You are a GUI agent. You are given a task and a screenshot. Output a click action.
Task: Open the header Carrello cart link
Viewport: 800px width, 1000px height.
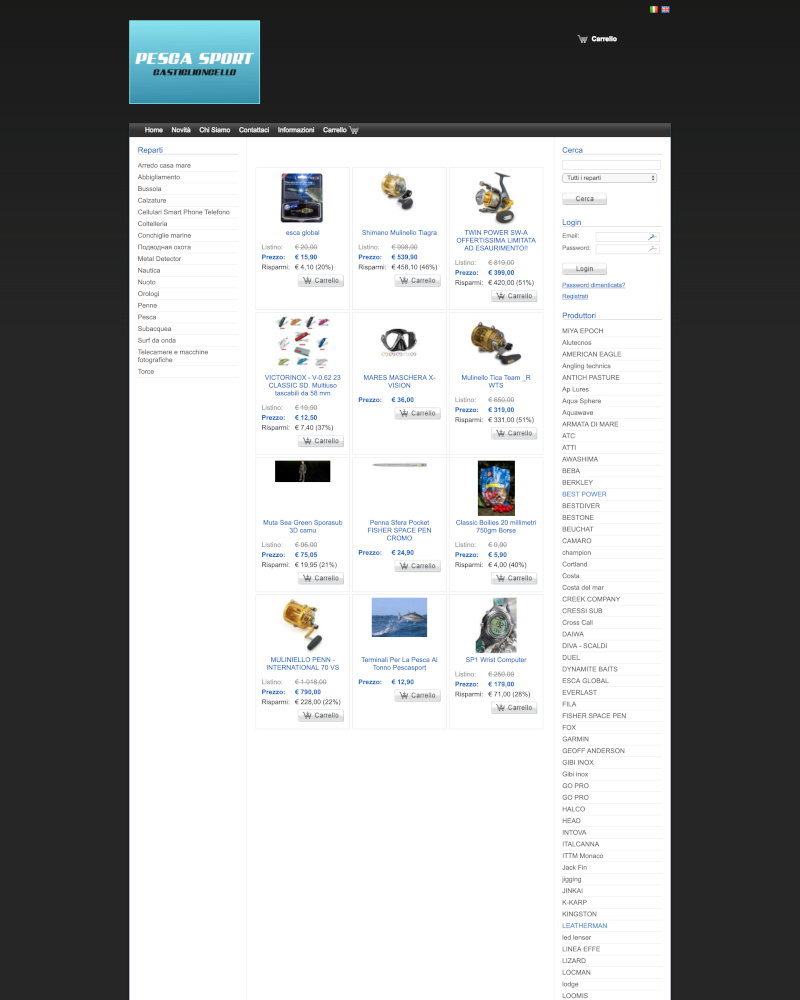[x=597, y=39]
